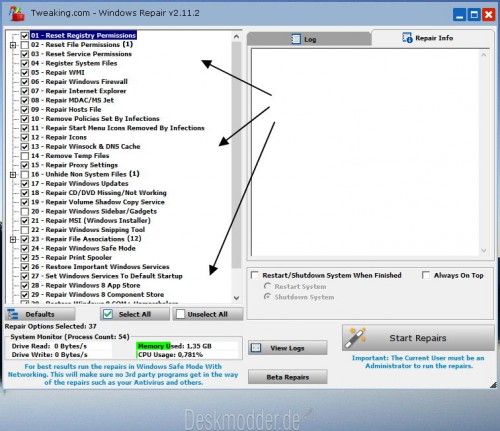
Task: Click the magic wand Start Repairs icon
Action: [x=355, y=337]
